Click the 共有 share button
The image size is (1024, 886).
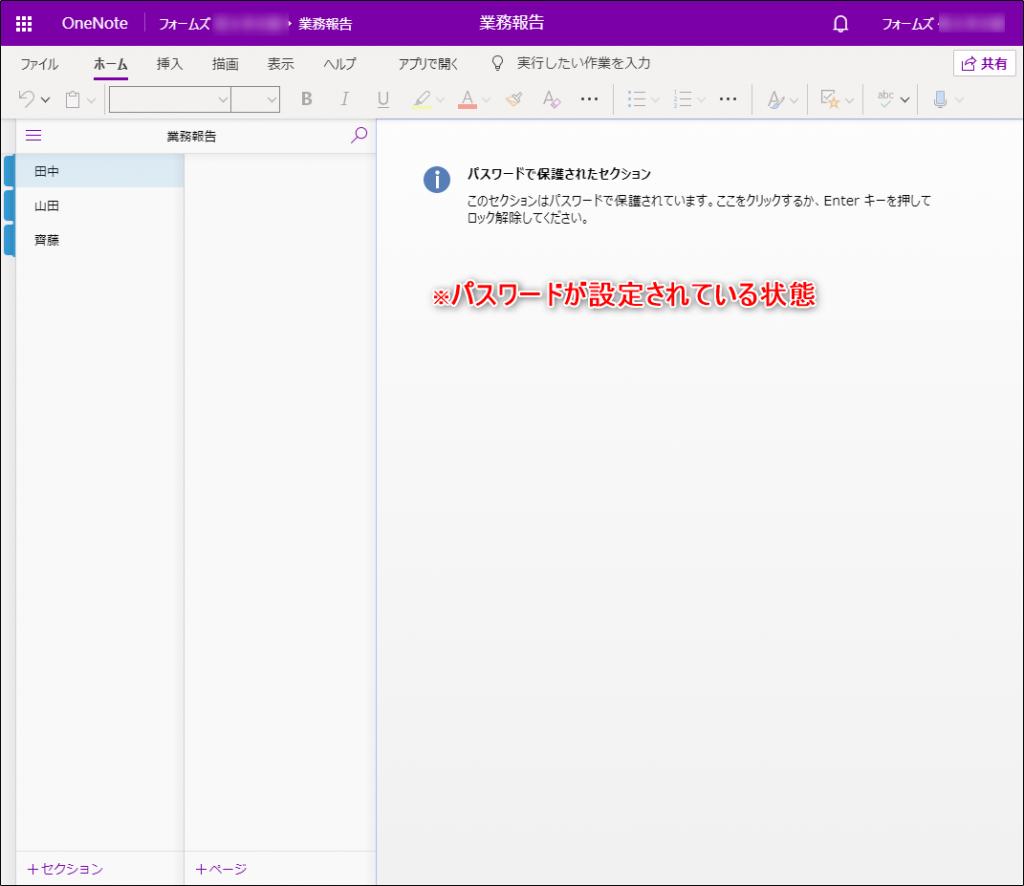(x=984, y=63)
